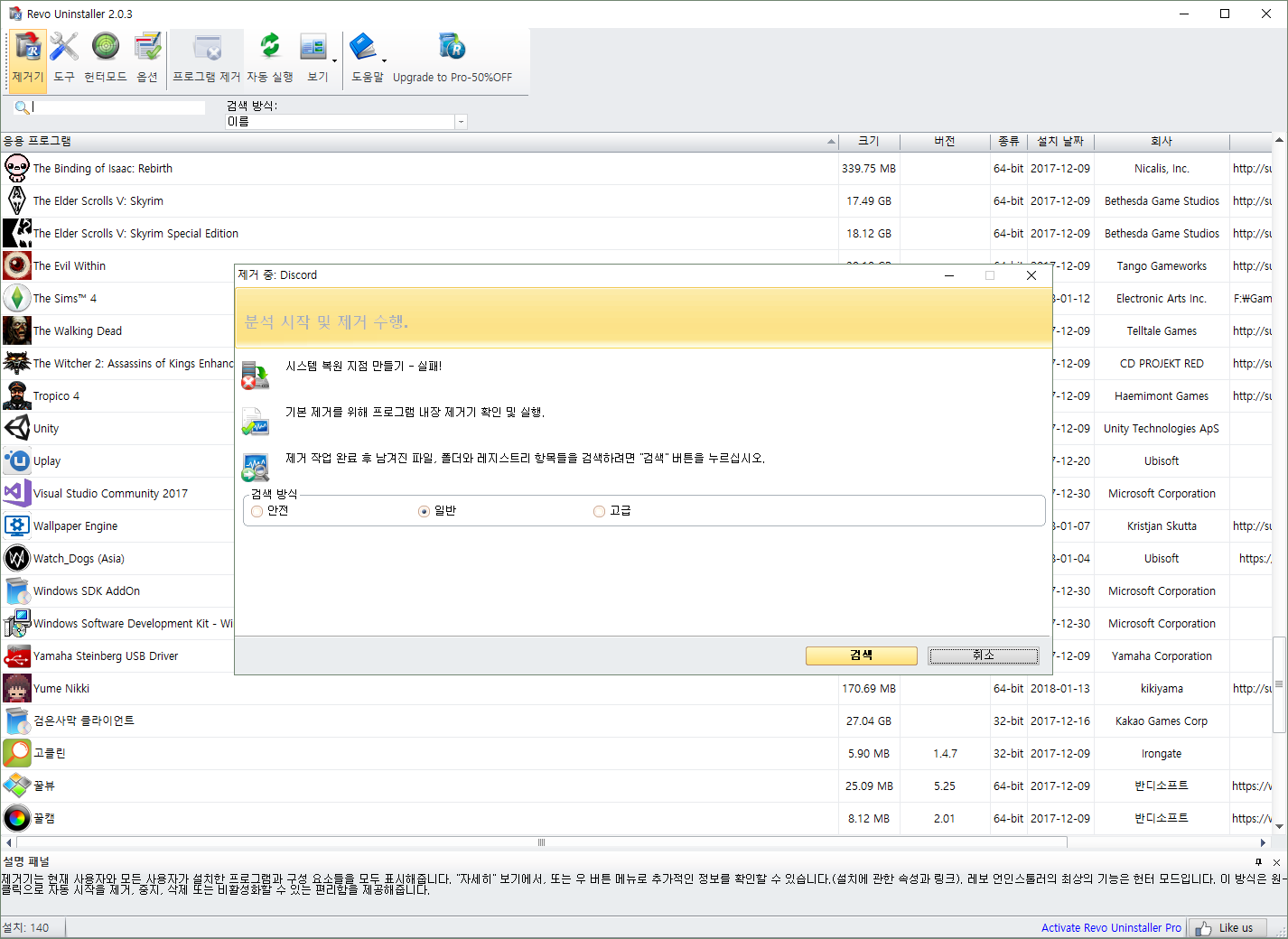Focus the program search input field

coord(118,107)
